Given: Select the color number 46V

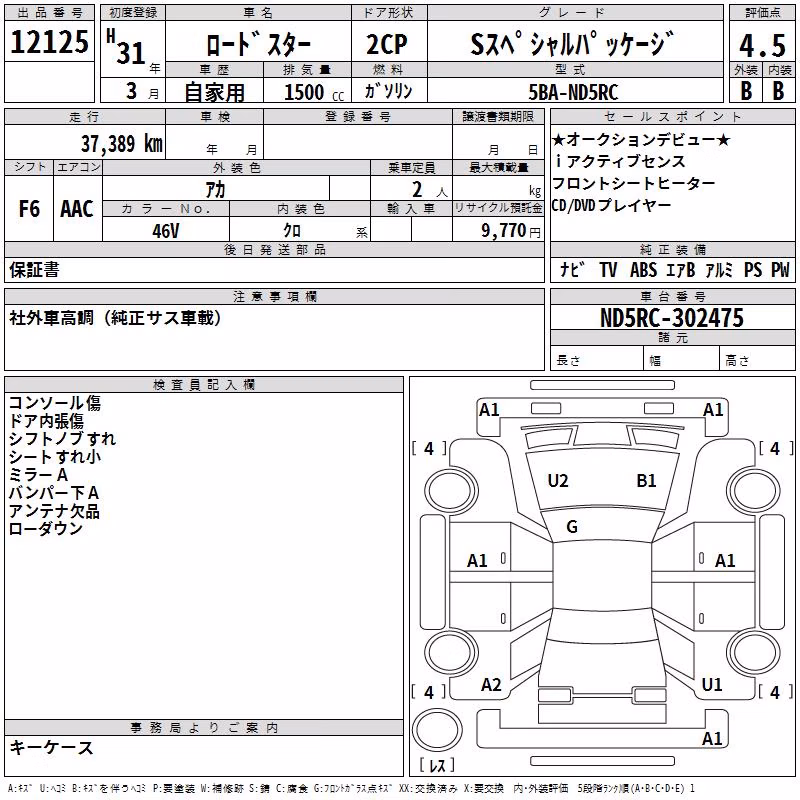Looking at the screenshot, I should (166, 231).
